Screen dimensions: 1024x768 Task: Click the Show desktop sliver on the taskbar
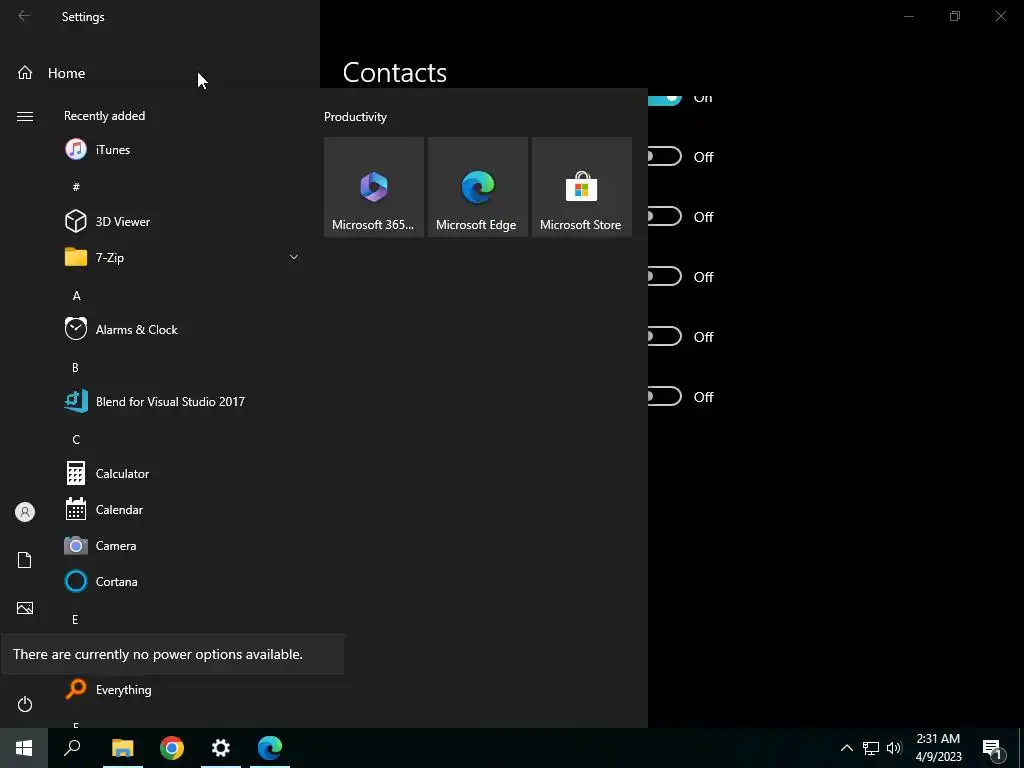pos(1020,748)
